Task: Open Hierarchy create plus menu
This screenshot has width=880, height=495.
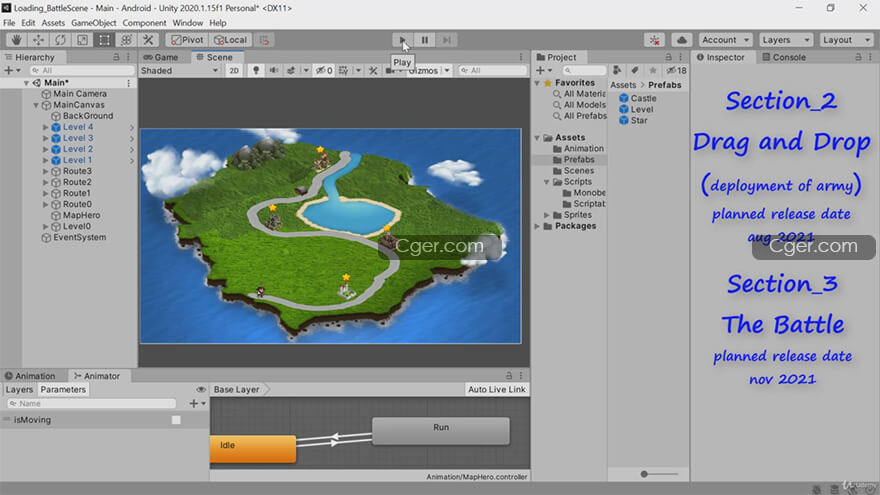Action: pos(12,71)
